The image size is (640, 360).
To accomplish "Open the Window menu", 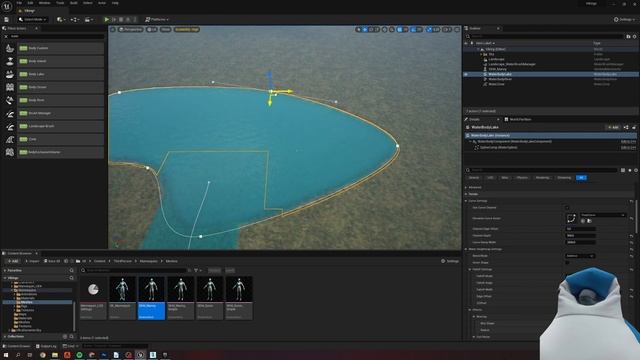I will (x=44, y=3).
